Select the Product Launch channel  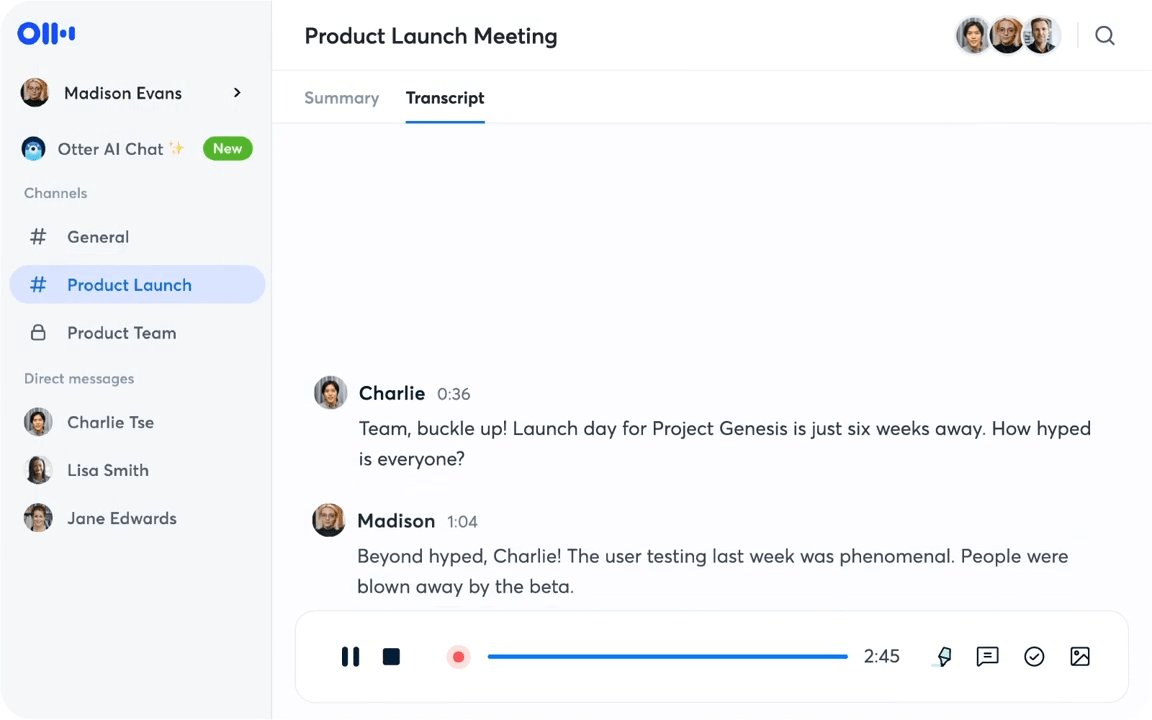click(129, 285)
